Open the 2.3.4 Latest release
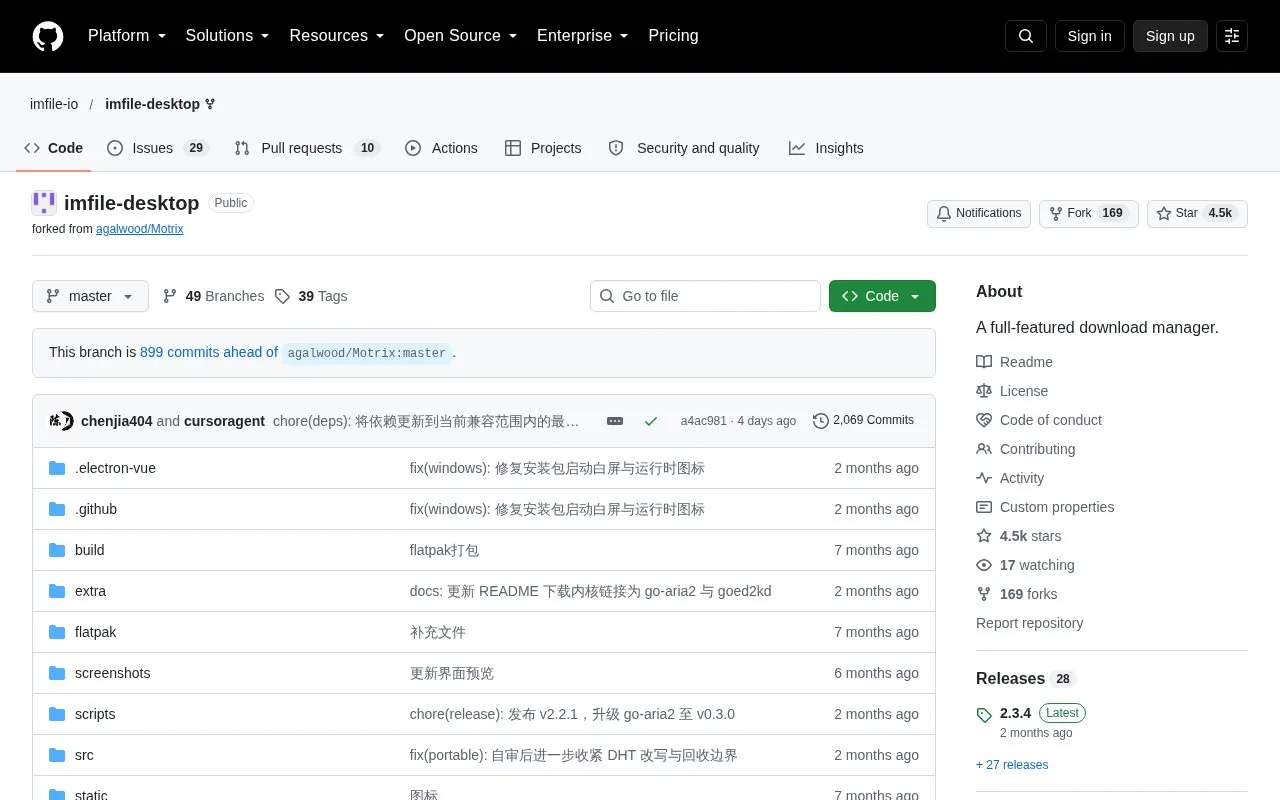 tap(1031, 713)
